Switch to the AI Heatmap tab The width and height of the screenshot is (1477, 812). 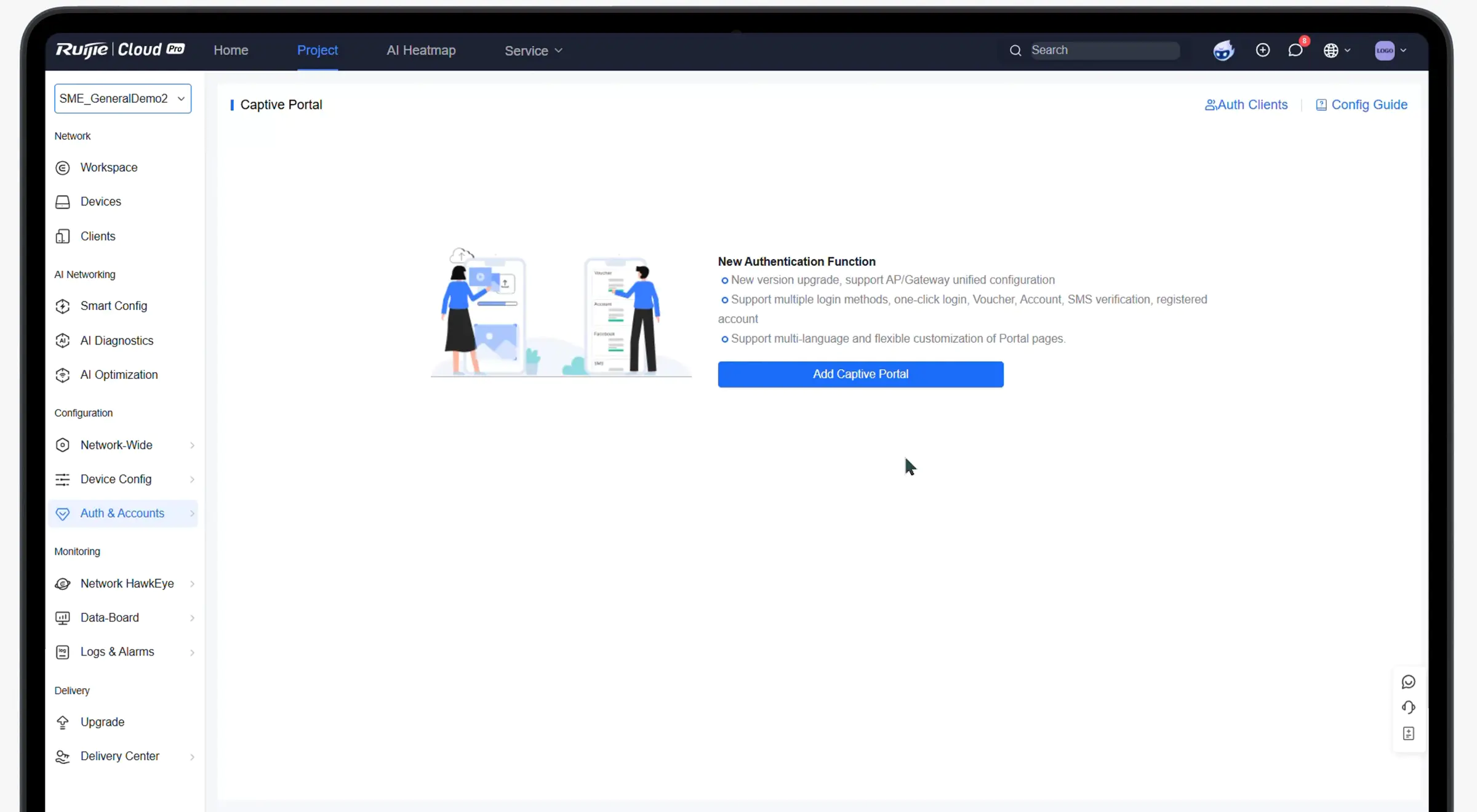[421, 50]
